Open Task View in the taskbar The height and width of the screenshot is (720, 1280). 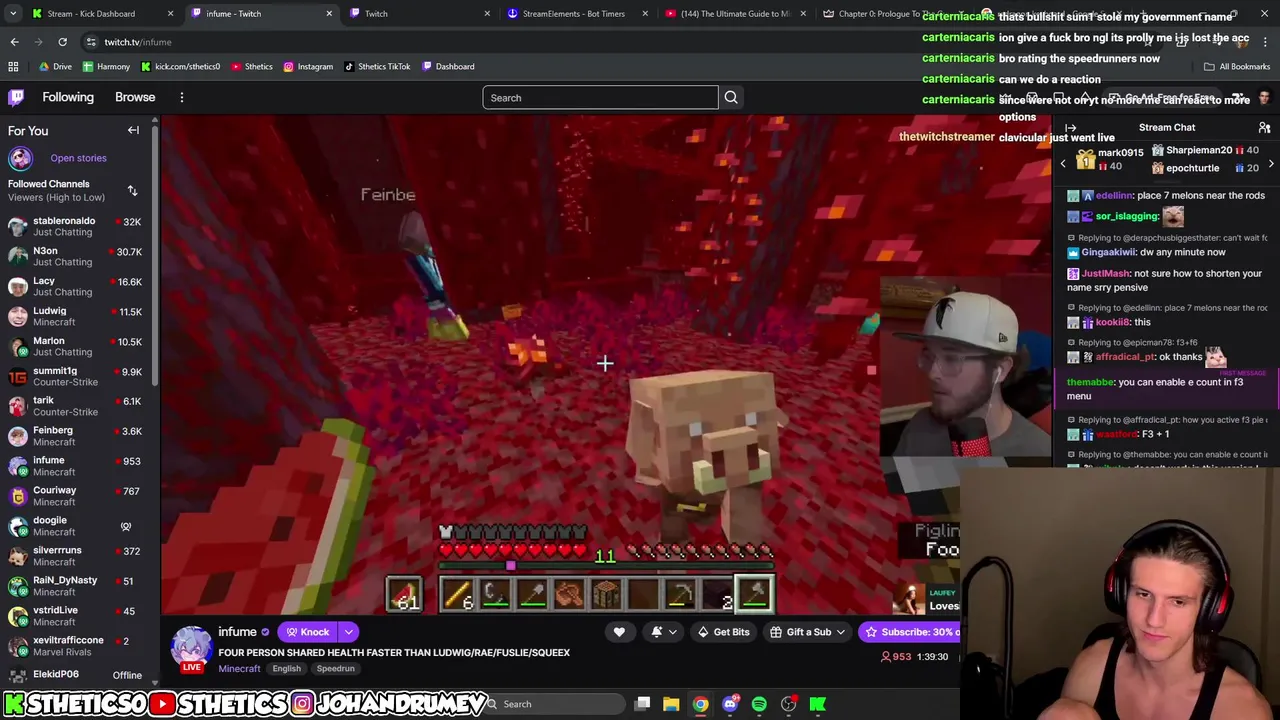click(643, 704)
